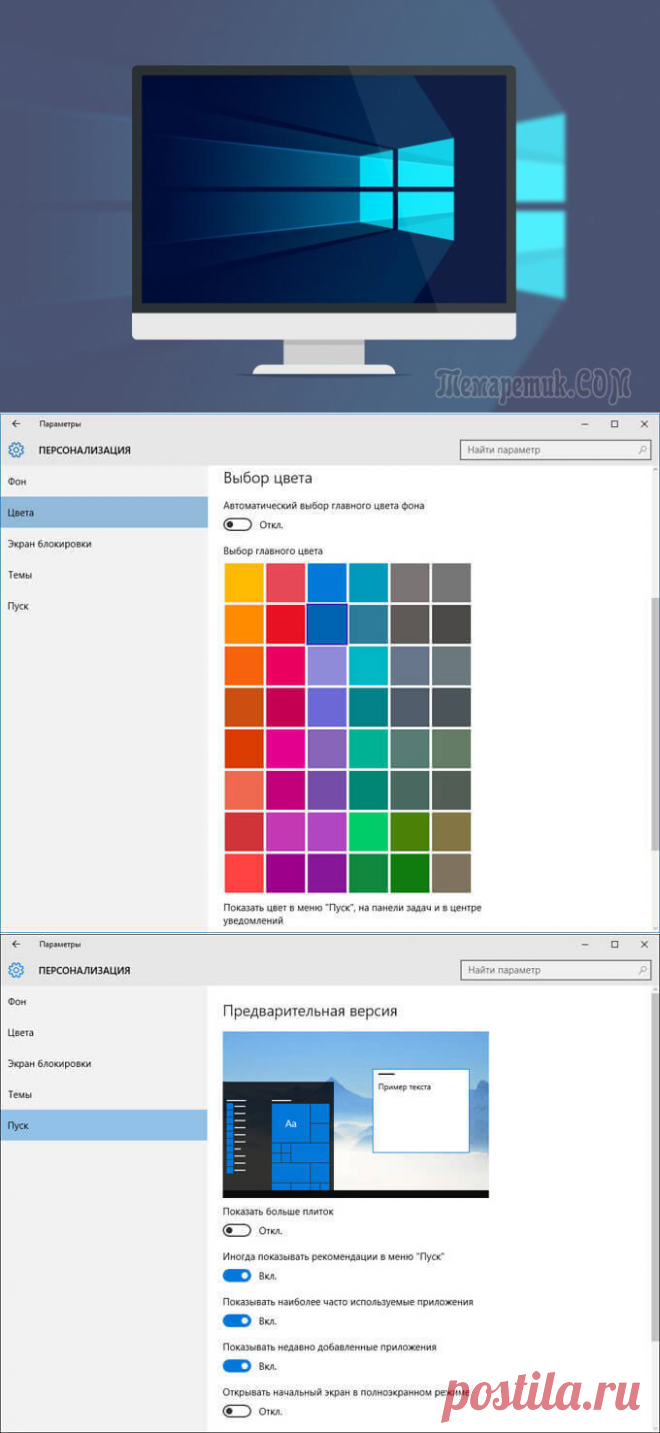Select Цвета in the lower window's sidebar

104,1032
